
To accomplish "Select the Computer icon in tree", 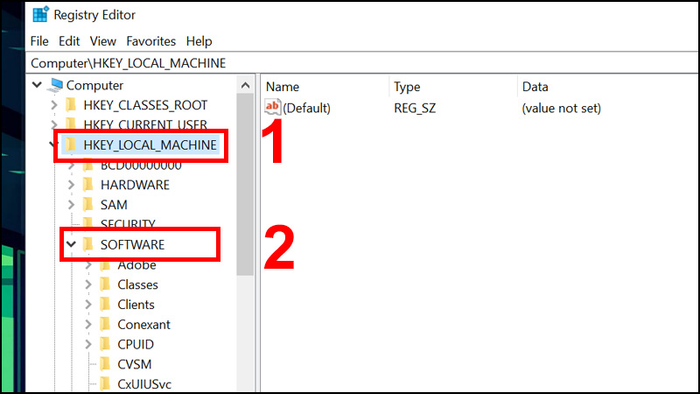I will (56, 85).
